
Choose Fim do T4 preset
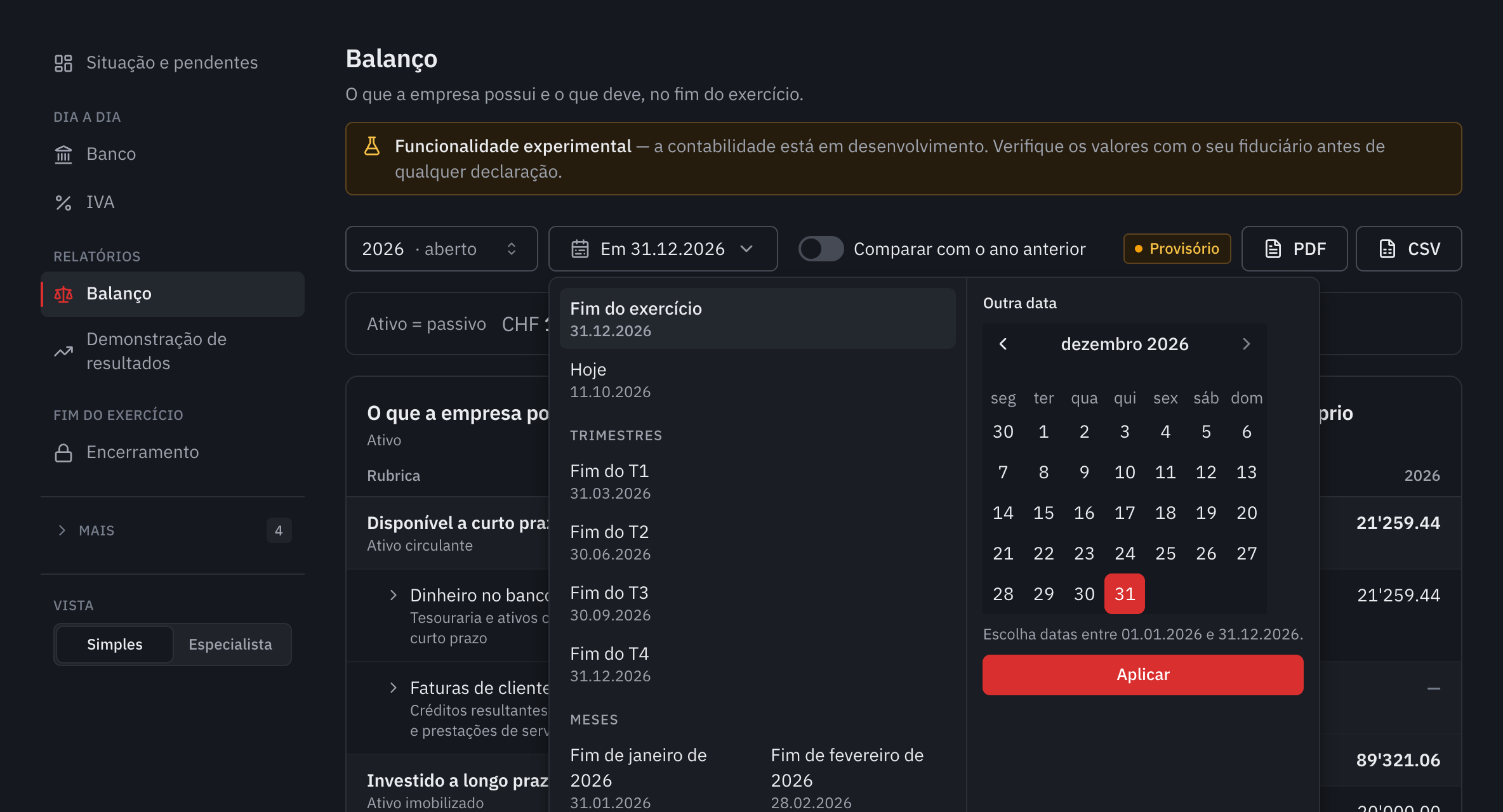pos(758,664)
